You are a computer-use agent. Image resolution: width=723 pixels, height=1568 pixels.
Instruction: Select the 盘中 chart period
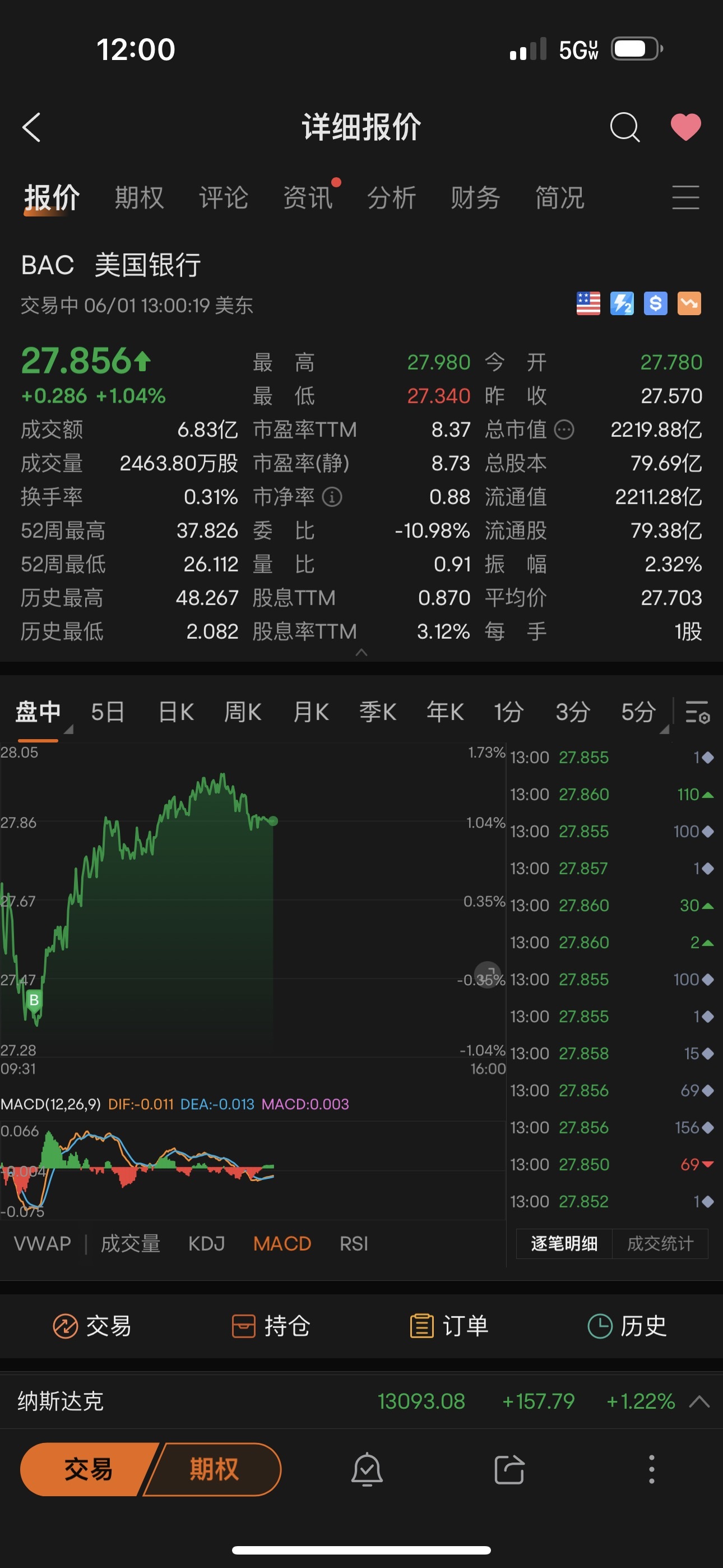tap(38, 712)
